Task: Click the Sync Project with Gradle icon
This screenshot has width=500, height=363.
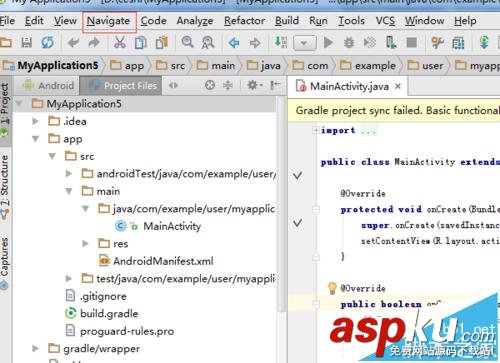Action: pos(484,43)
